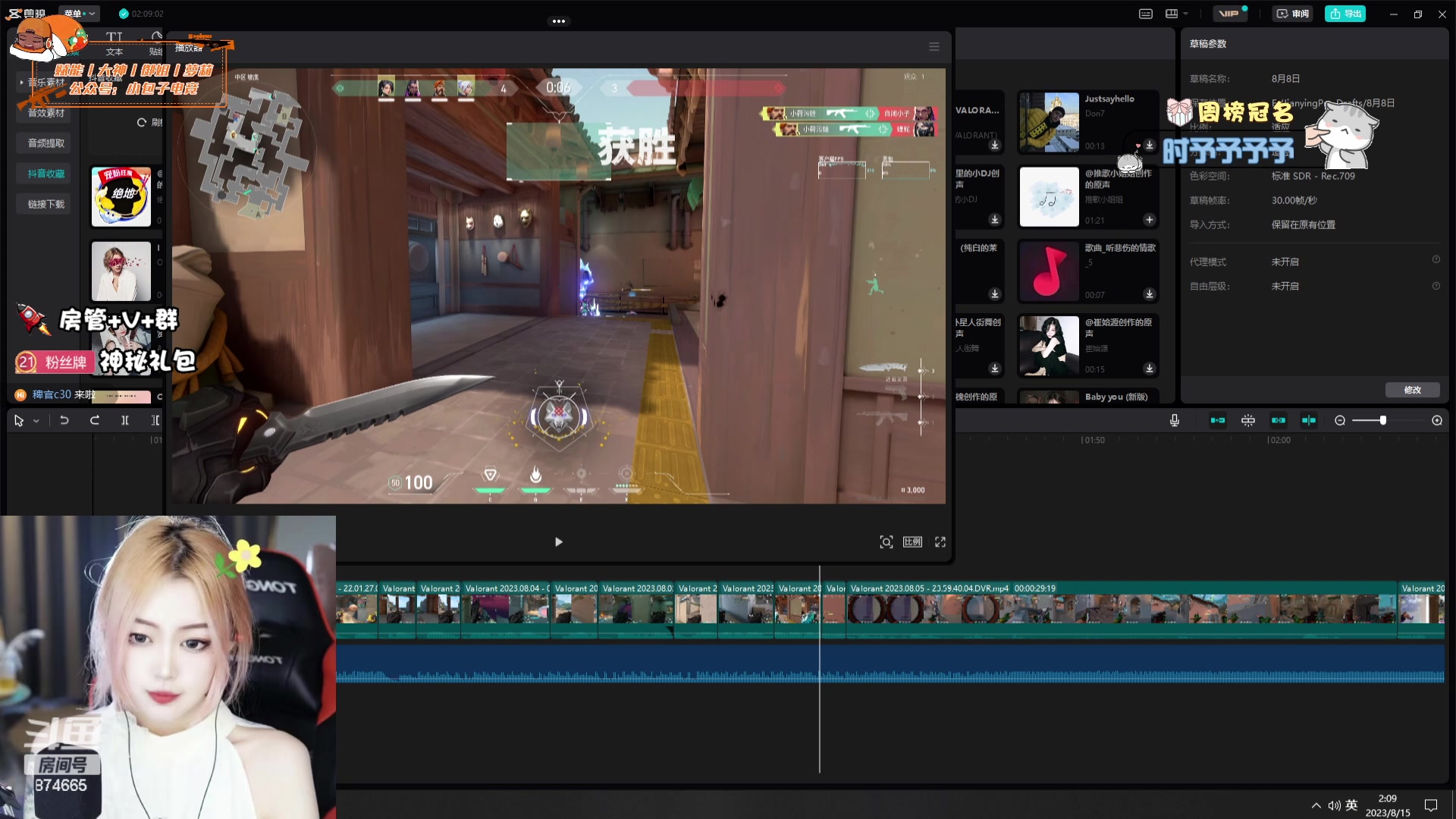Toggle preview axis on timeline
This screenshot has width=1456, height=819.
click(x=1309, y=420)
